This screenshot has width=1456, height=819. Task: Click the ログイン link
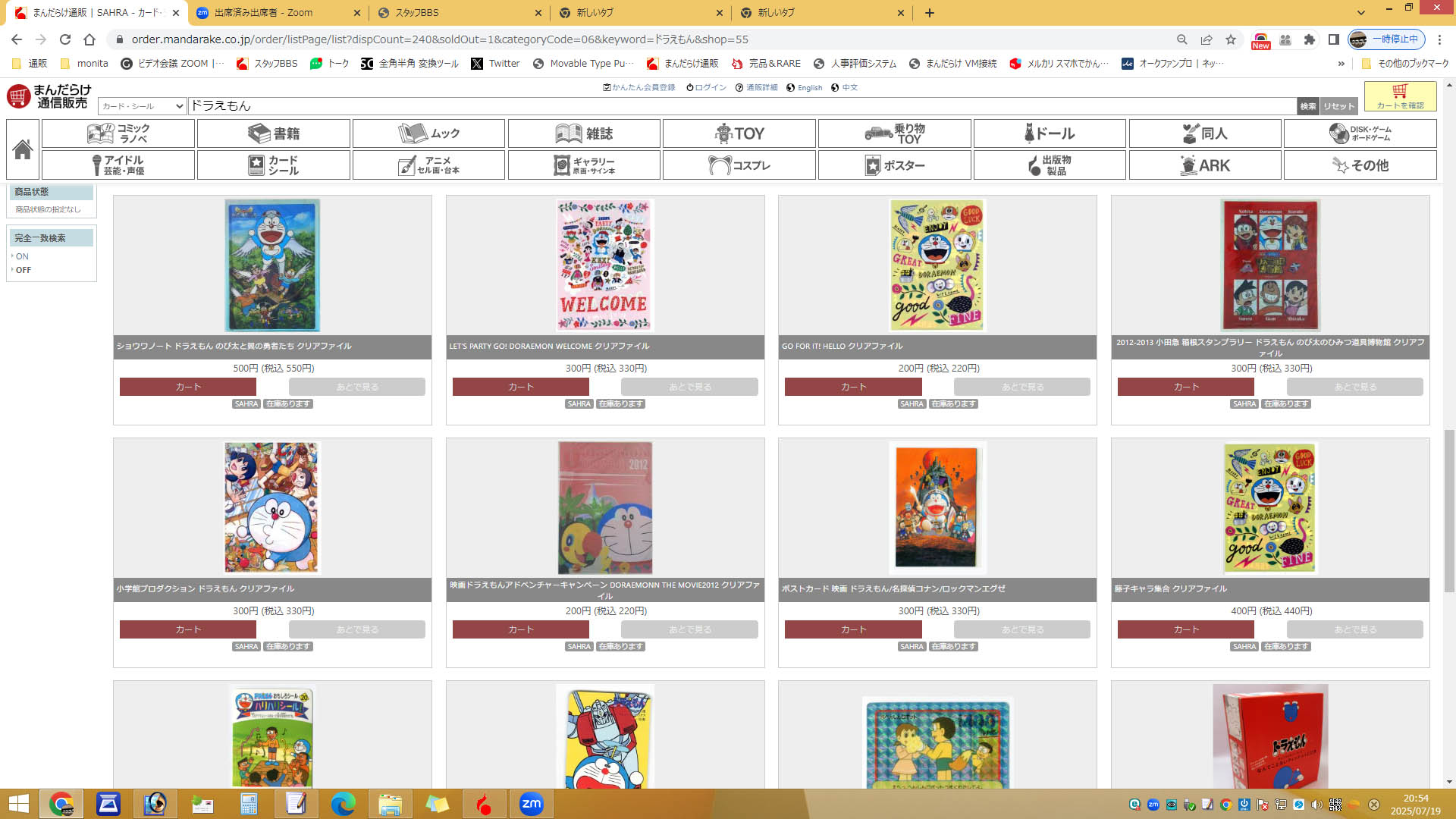pos(706,88)
